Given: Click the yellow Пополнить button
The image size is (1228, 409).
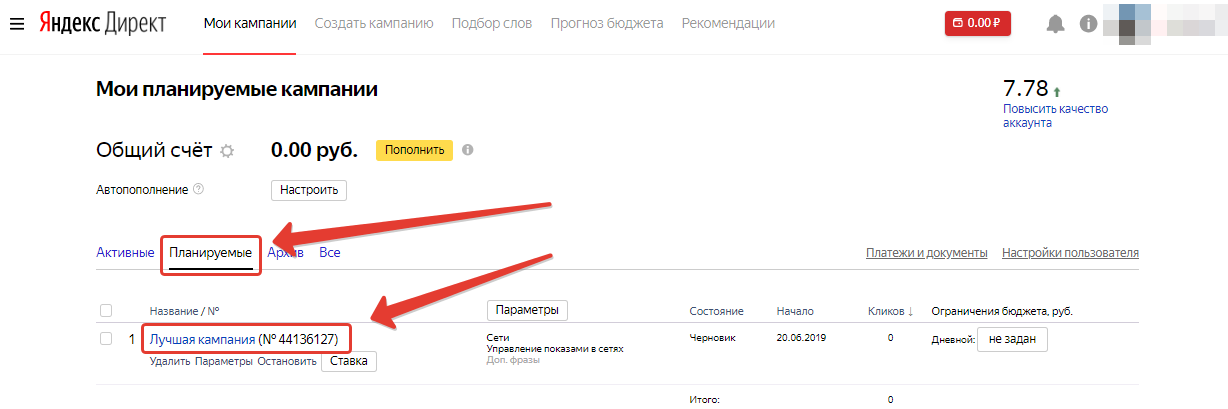Looking at the screenshot, I should [x=414, y=150].
